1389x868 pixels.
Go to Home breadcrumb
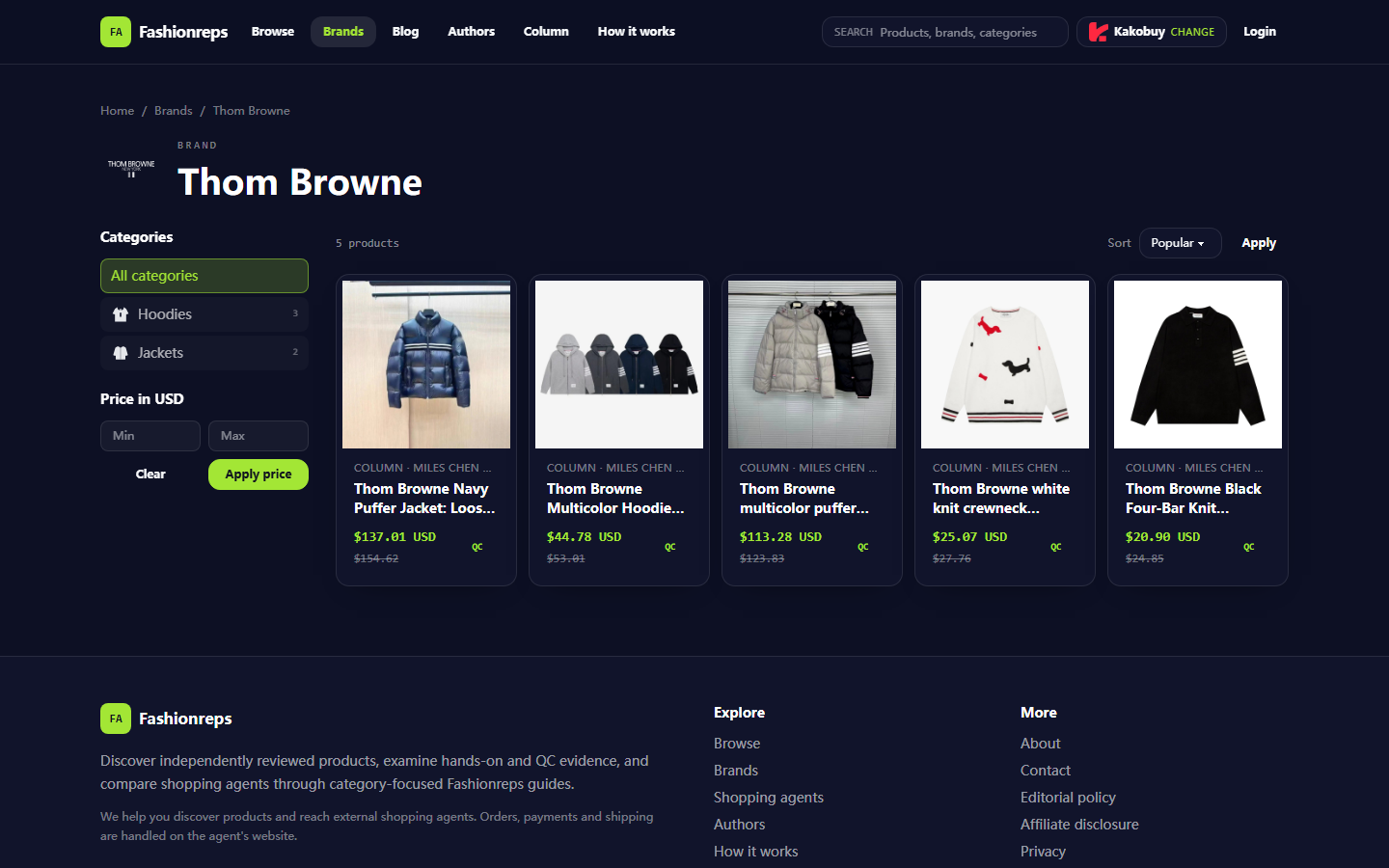[118, 111]
